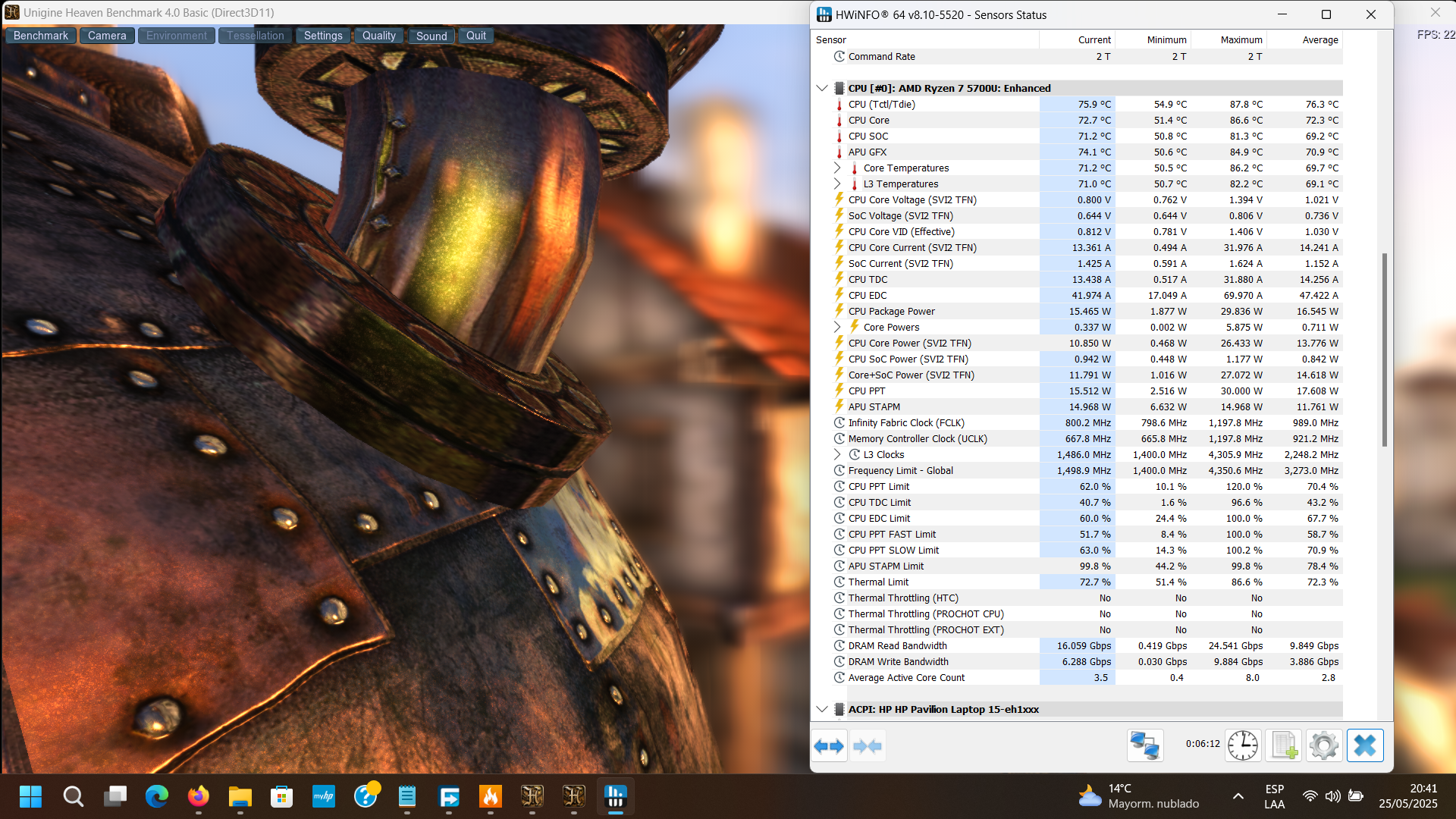1456x819 pixels.
Task: Expand the Core Temperatures row
Action: click(837, 168)
